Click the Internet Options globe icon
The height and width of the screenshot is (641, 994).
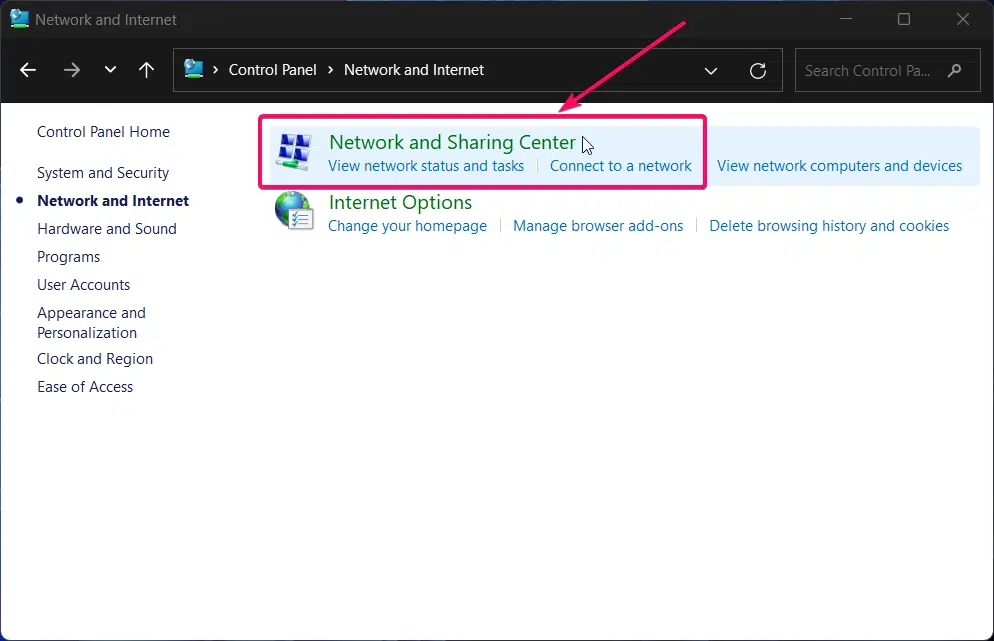[294, 210]
